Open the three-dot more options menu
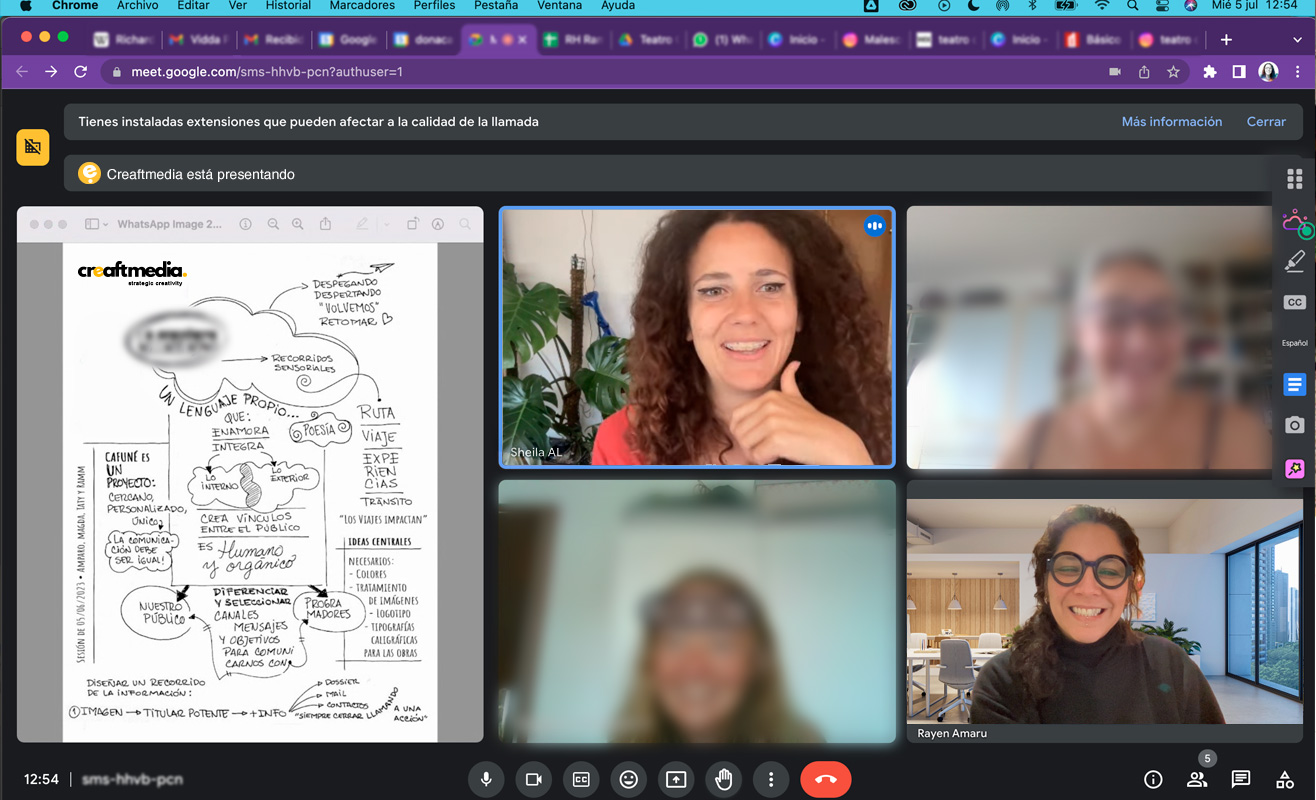This screenshot has width=1316, height=800. pos(770,779)
